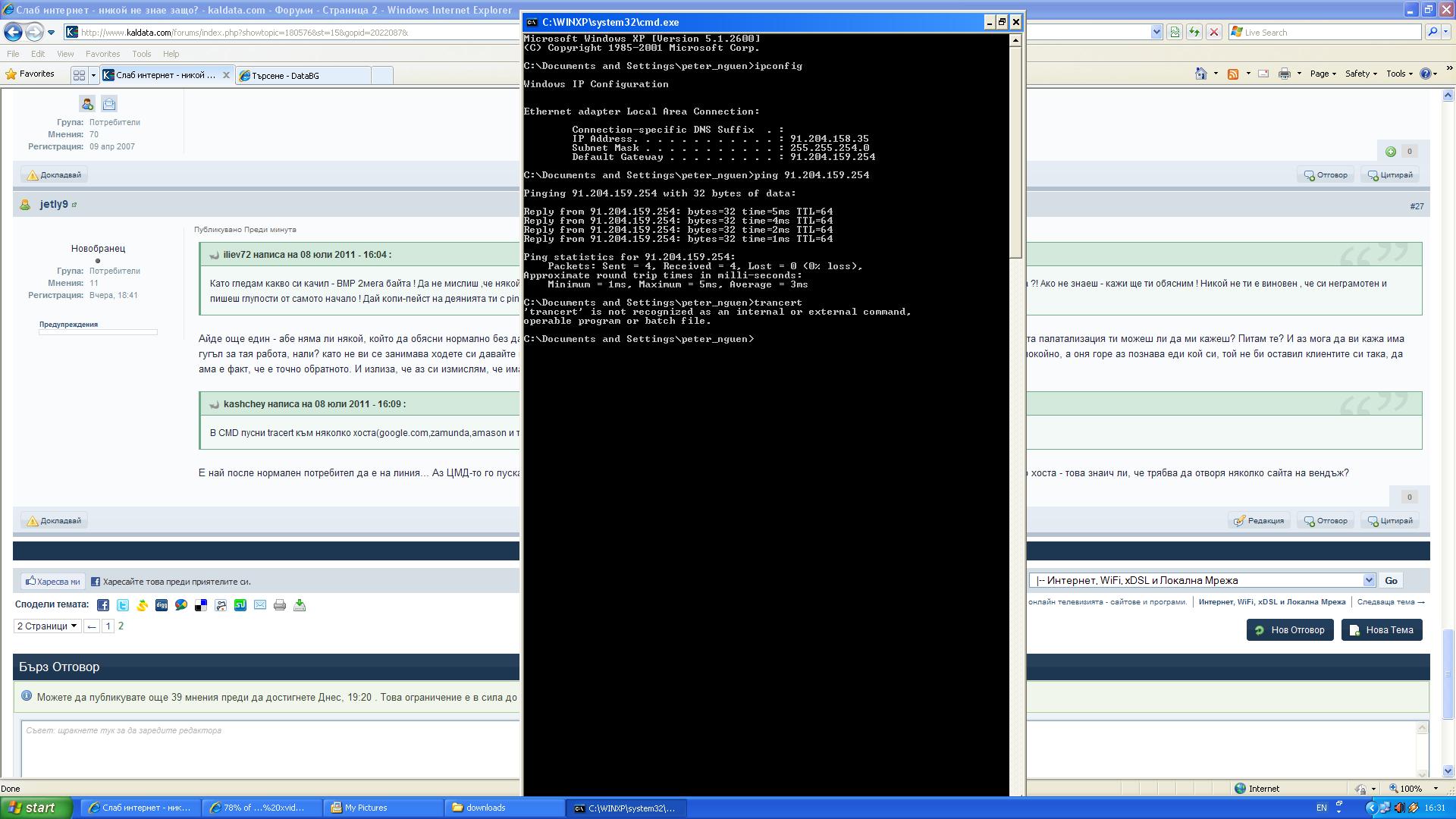Click the printer icon in command bar

tap(1284, 74)
